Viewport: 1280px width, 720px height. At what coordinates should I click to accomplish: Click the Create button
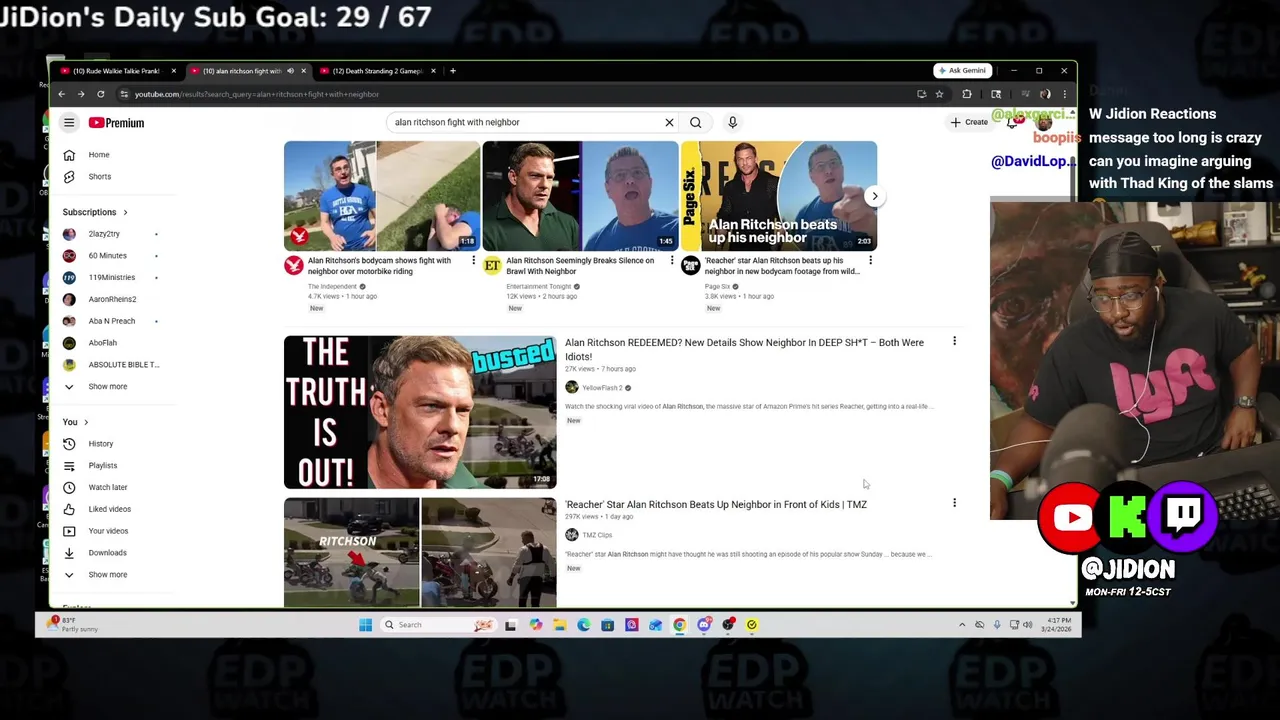[x=969, y=122]
